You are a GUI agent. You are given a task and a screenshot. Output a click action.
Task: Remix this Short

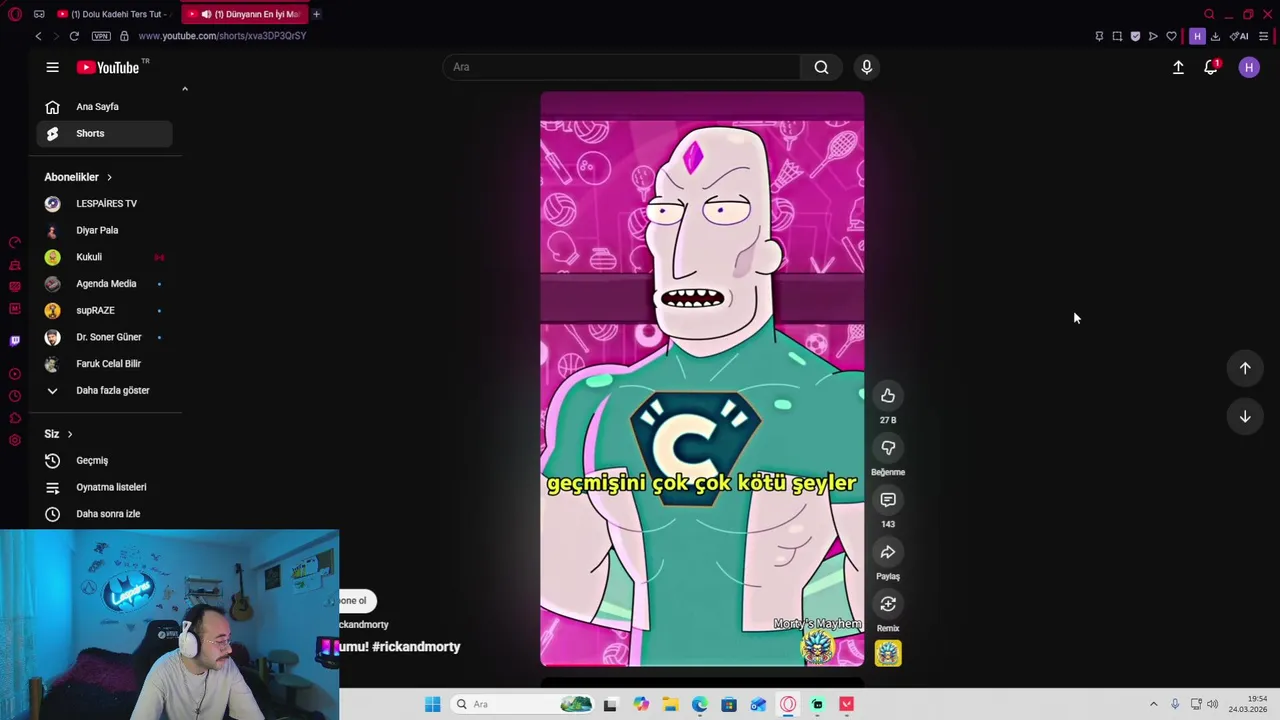(x=888, y=604)
